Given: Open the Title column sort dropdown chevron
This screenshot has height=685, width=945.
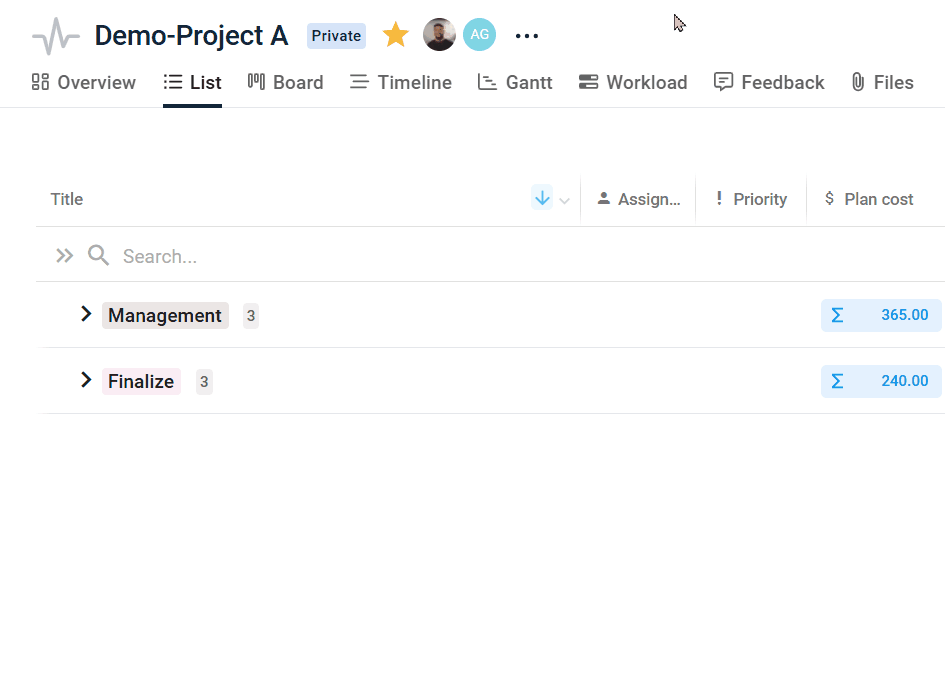Looking at the screenshot, I should tap(565, 200).
